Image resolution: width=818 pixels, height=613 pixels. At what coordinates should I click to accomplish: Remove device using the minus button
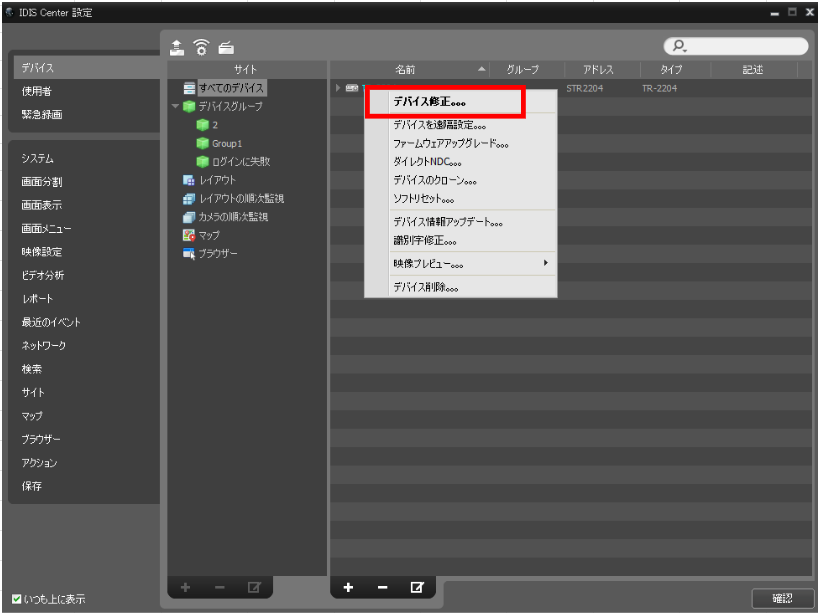[x=382, y=587]
